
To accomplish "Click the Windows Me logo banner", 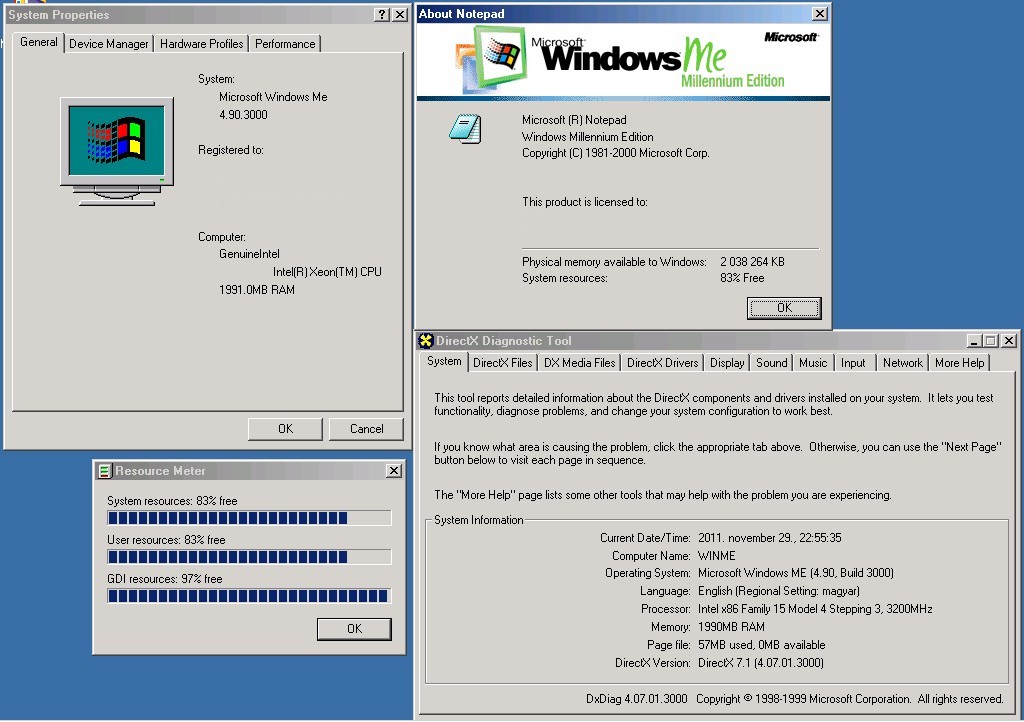I will (x=624, y=60).
